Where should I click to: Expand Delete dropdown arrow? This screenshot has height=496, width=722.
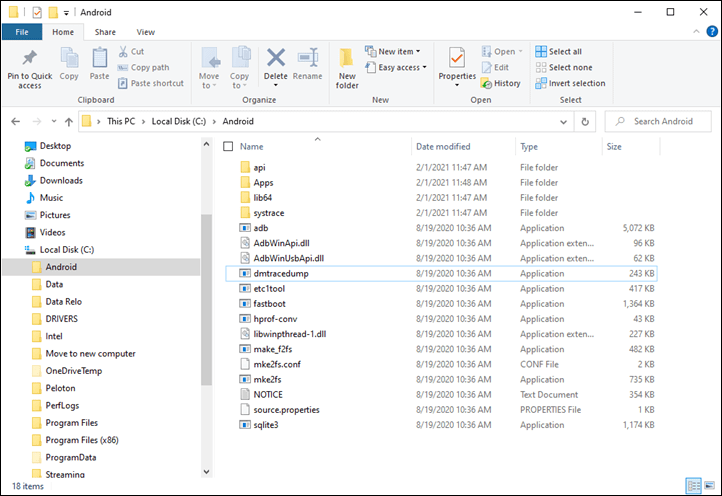pyautogui.click(x=276, y=86)
